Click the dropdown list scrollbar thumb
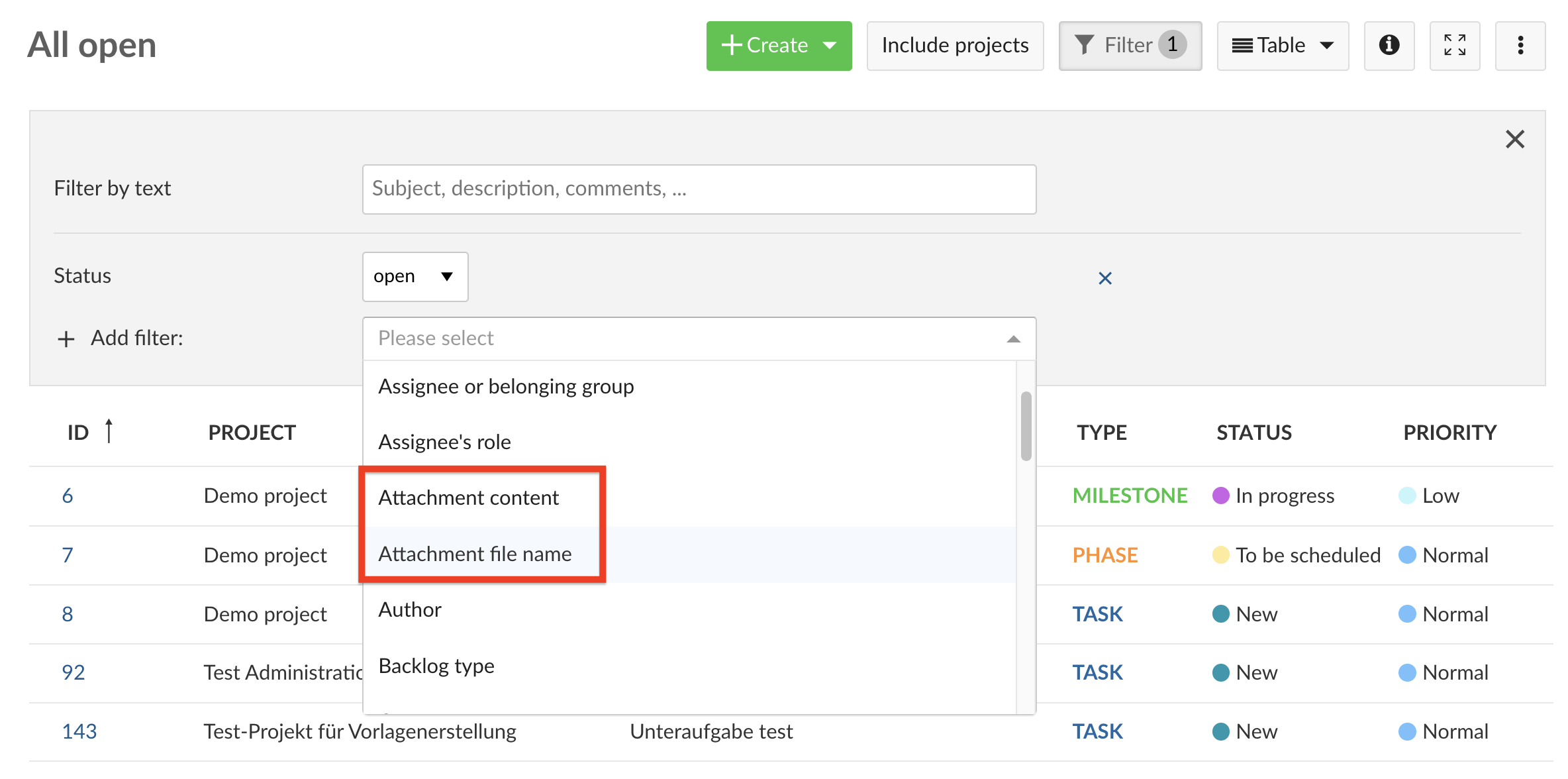Image resolution: width=1568 pixels, height=779 pixels. click(1026, 426)
